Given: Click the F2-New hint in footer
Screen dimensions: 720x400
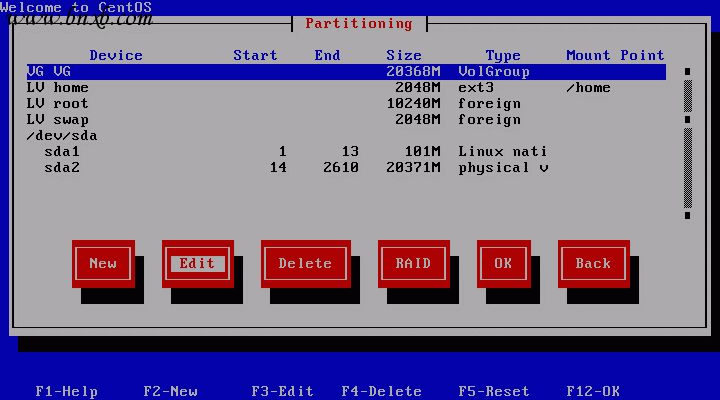Looking at the screenshot, I should (170, 392).
